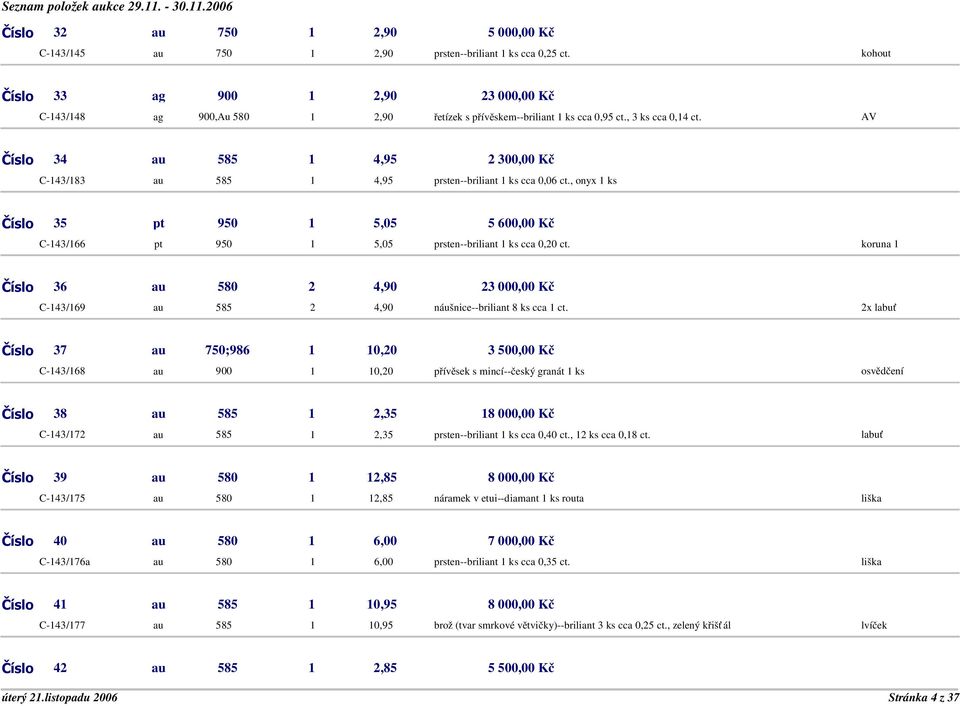Click hallmark note "lvíček"
960x706 pixels.
coord(874,625)
